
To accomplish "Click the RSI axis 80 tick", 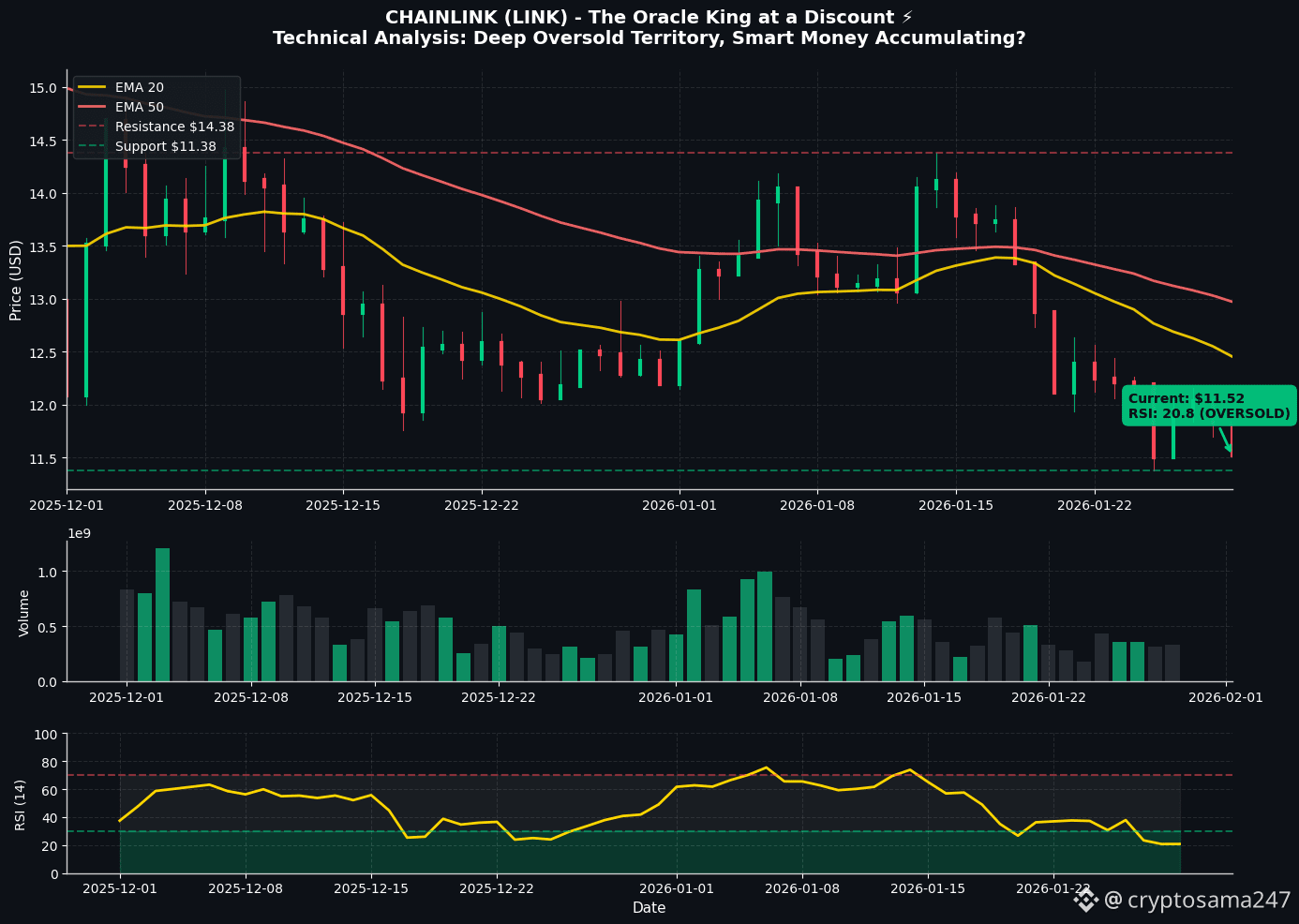I will (x=51, y=762).
